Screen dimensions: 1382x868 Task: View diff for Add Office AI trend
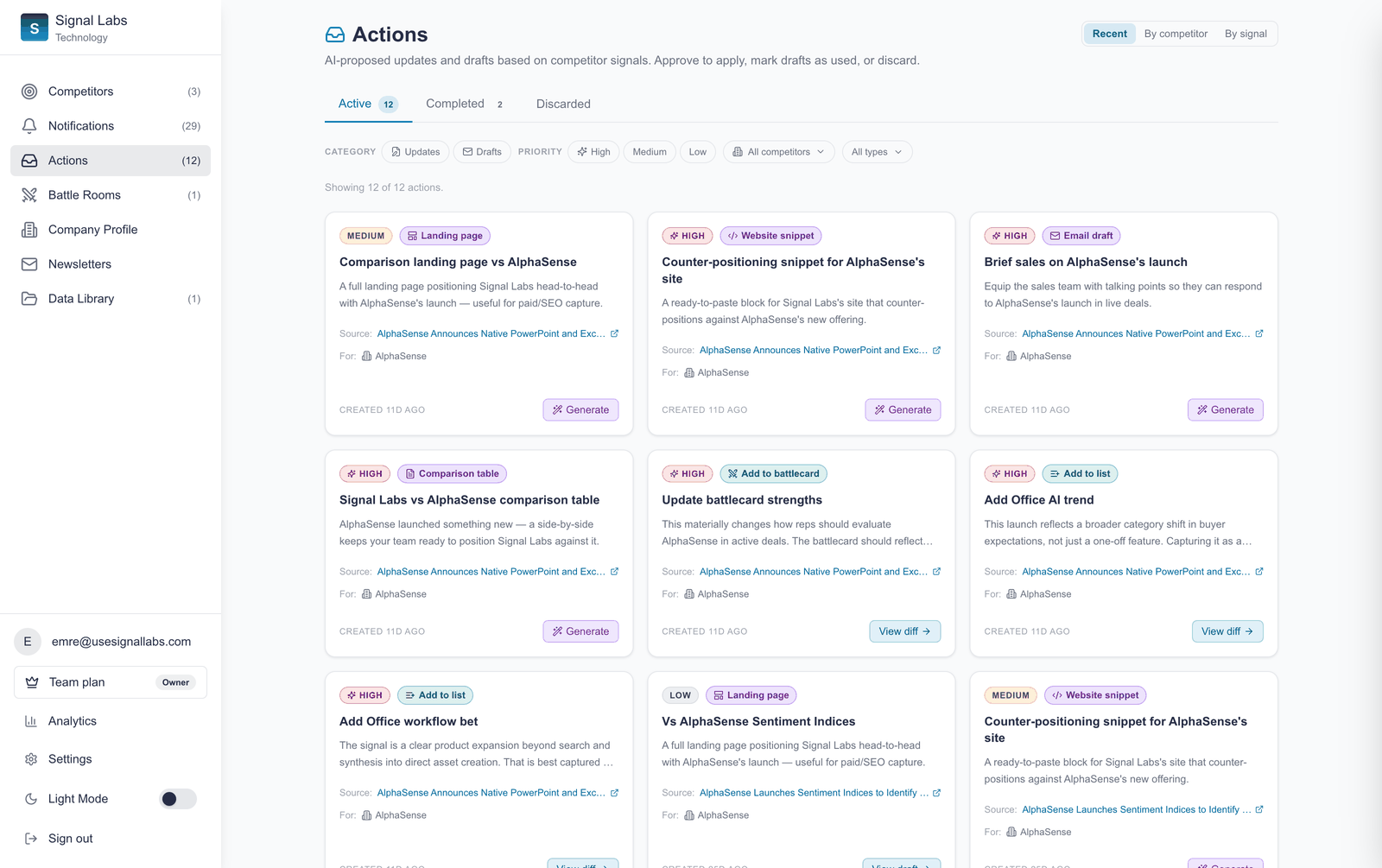pos(1227,631)
